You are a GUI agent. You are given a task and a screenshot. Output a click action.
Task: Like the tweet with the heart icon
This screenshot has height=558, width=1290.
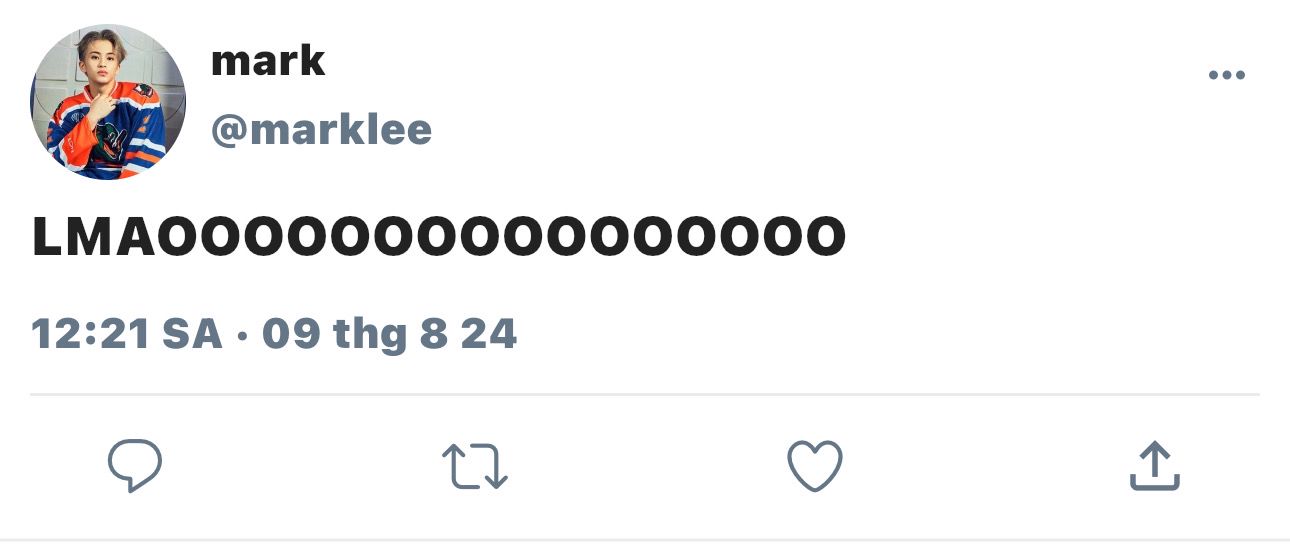(815, 467)
